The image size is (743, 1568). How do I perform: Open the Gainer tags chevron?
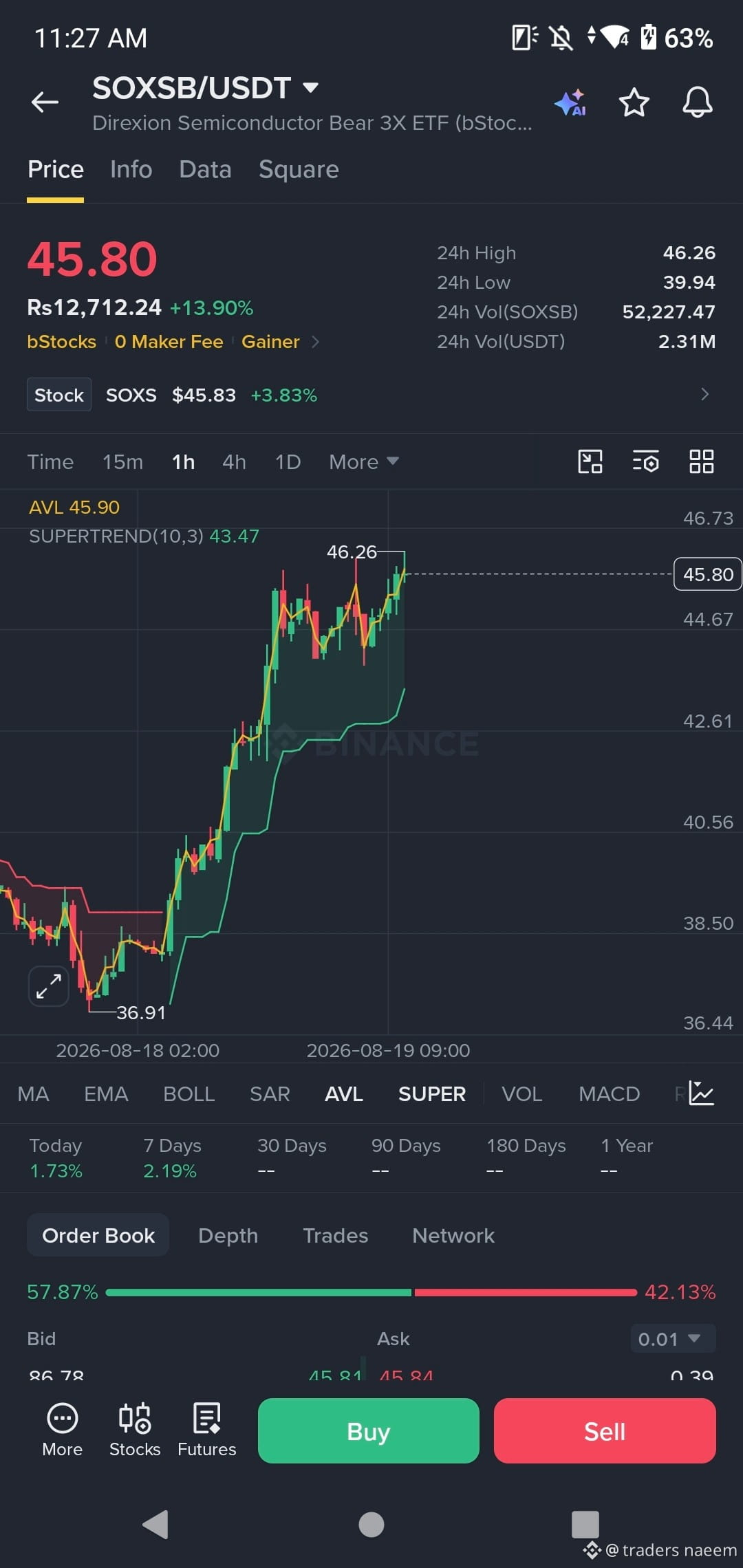click(316, 342)
